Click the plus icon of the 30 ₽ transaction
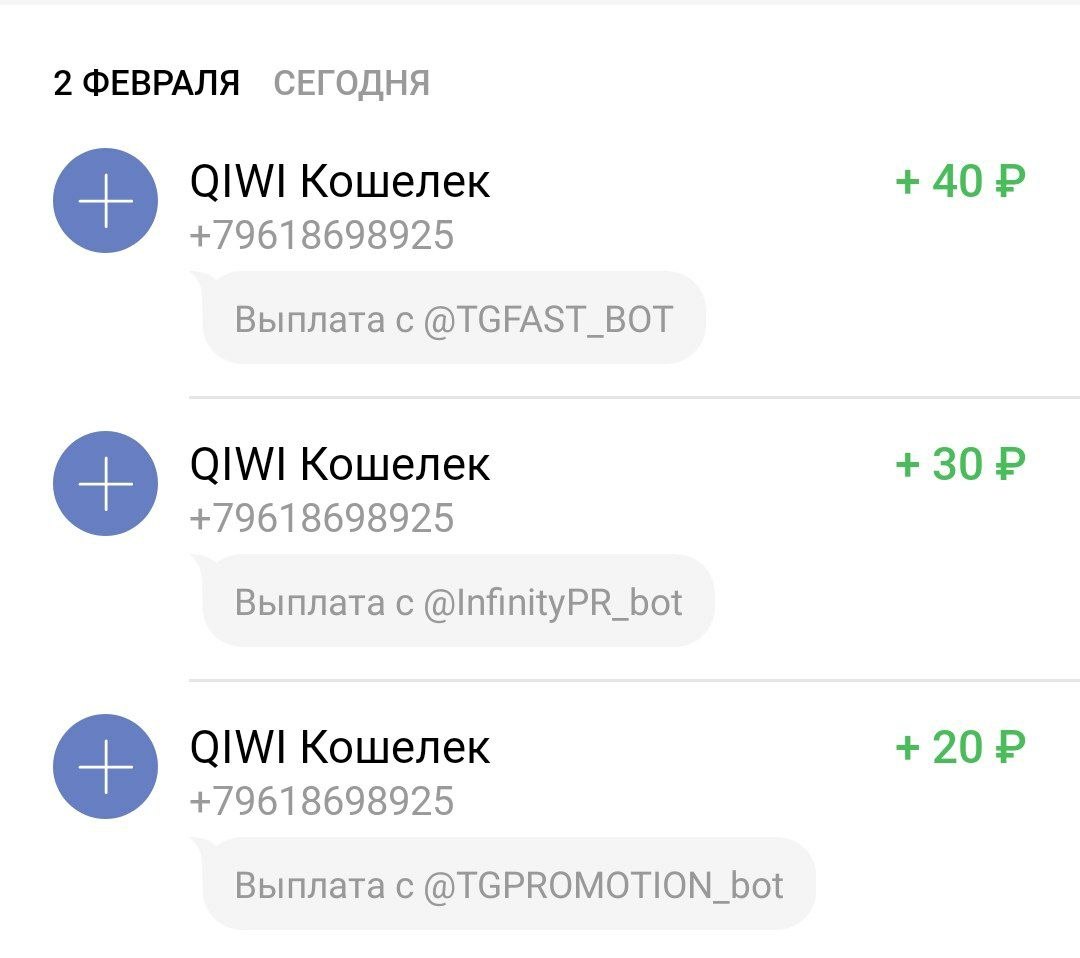The height and width of the screenshot is (958, 1080). 105,483
